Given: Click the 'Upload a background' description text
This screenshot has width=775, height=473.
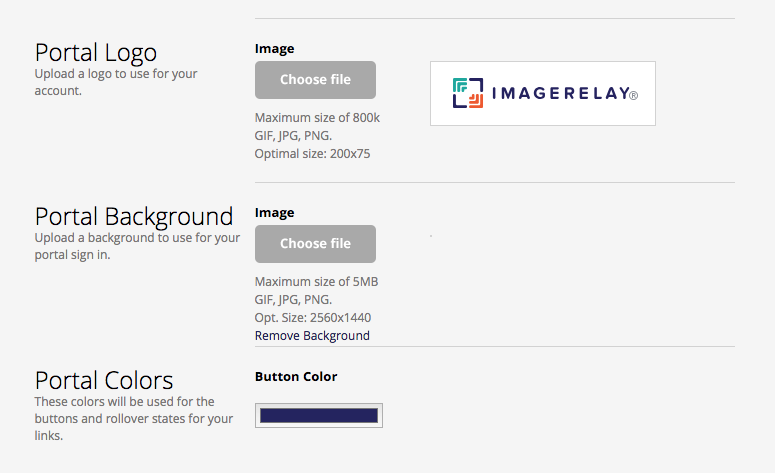Looking at the screenshot, I should 137,246.
